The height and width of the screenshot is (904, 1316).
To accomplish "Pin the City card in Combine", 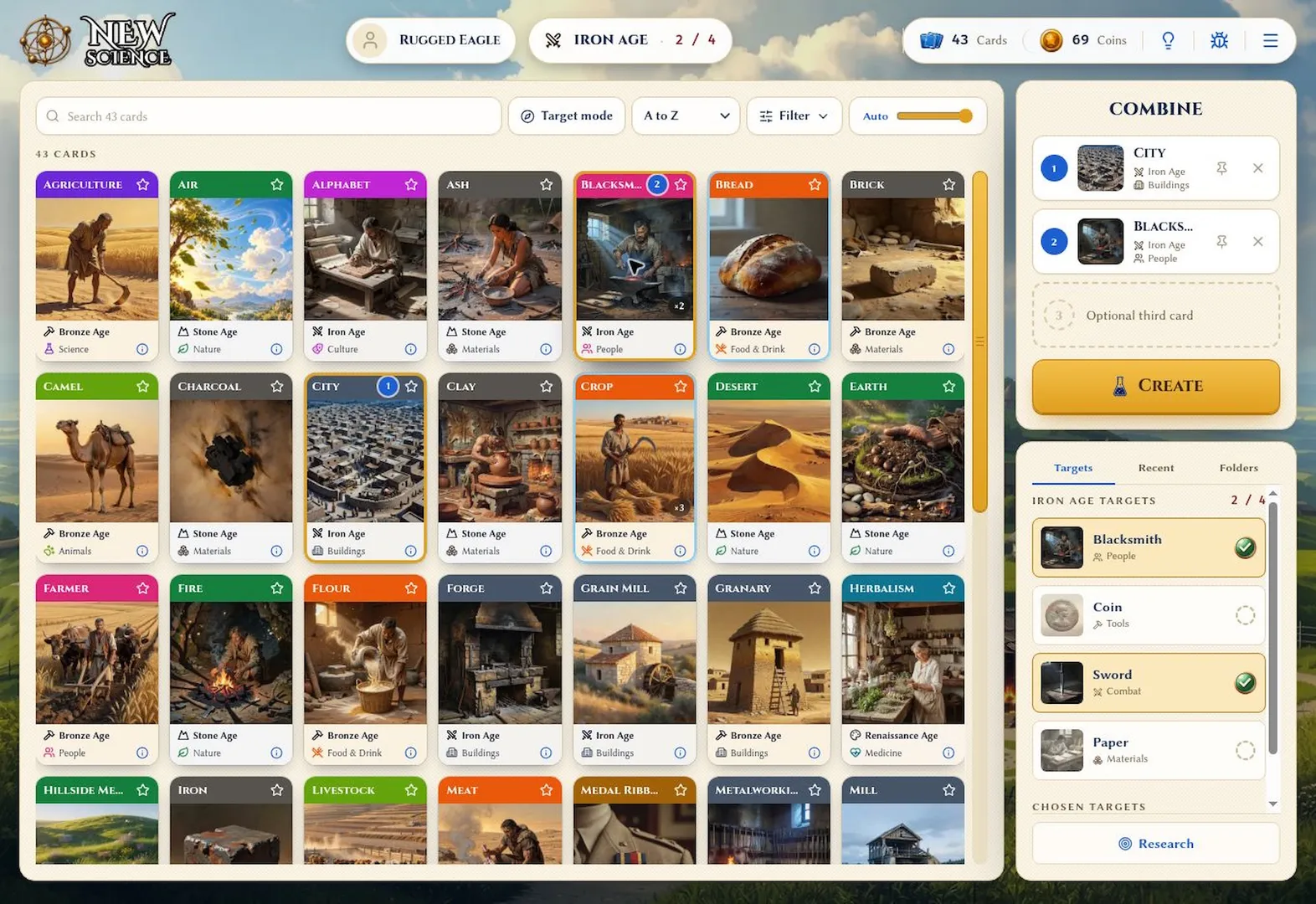I will pos(1221,168).
